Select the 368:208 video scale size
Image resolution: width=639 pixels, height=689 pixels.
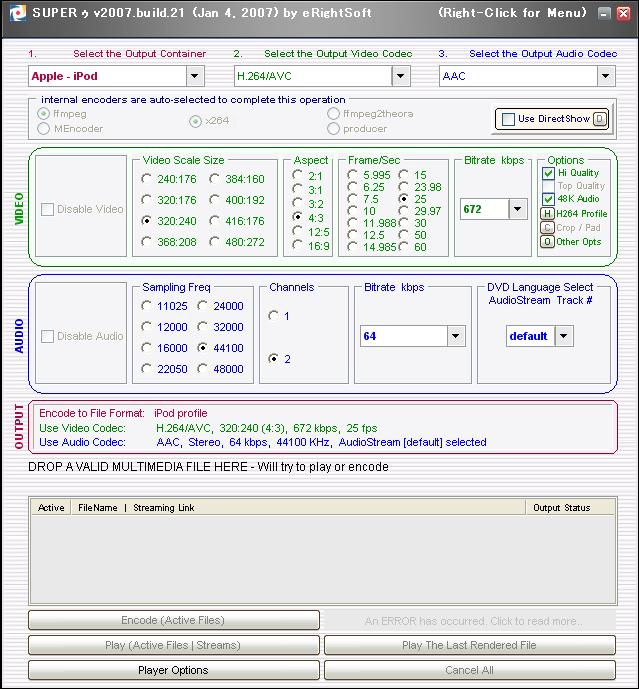[146, 242]
